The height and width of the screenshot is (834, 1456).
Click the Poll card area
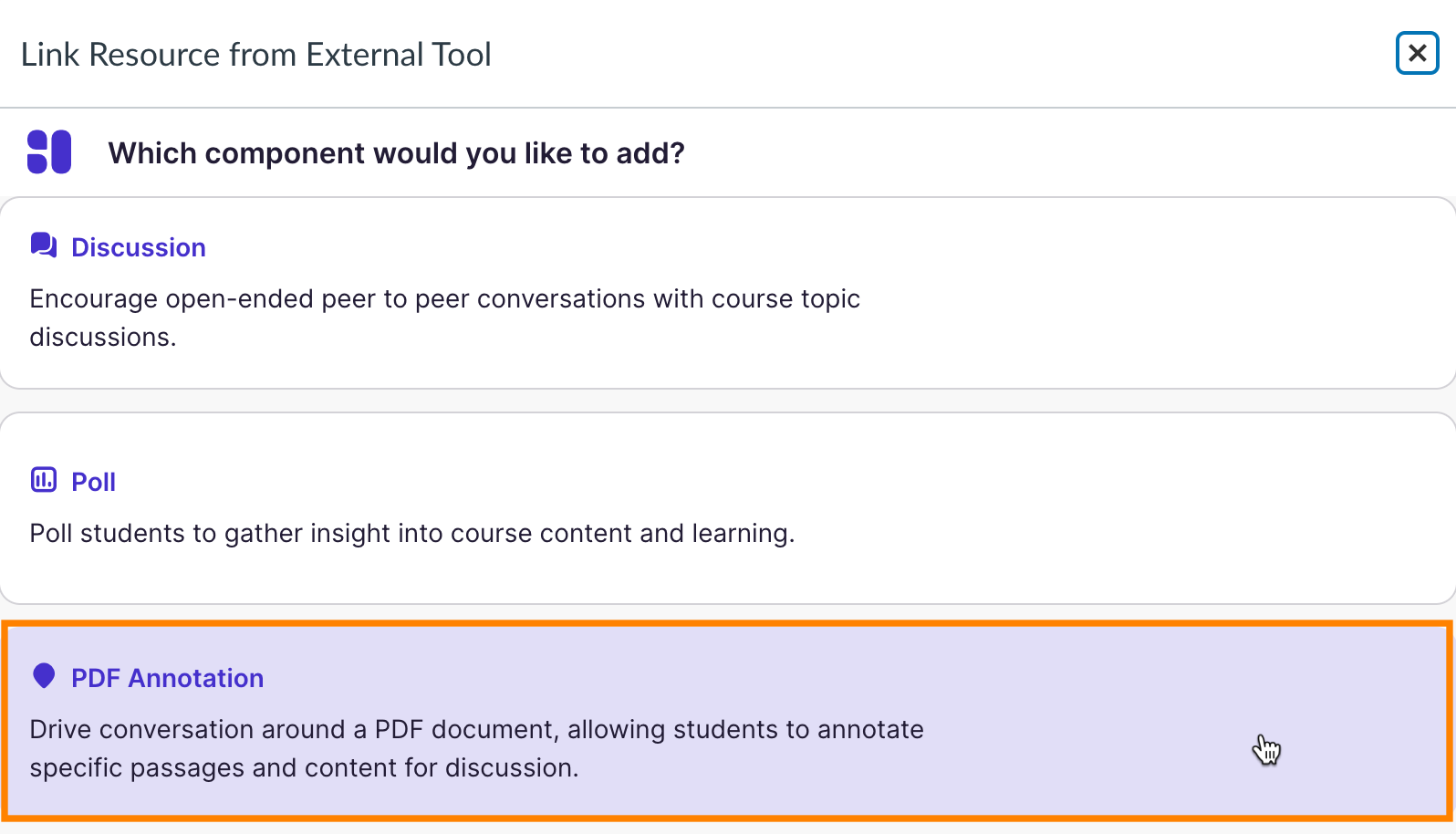728,507
